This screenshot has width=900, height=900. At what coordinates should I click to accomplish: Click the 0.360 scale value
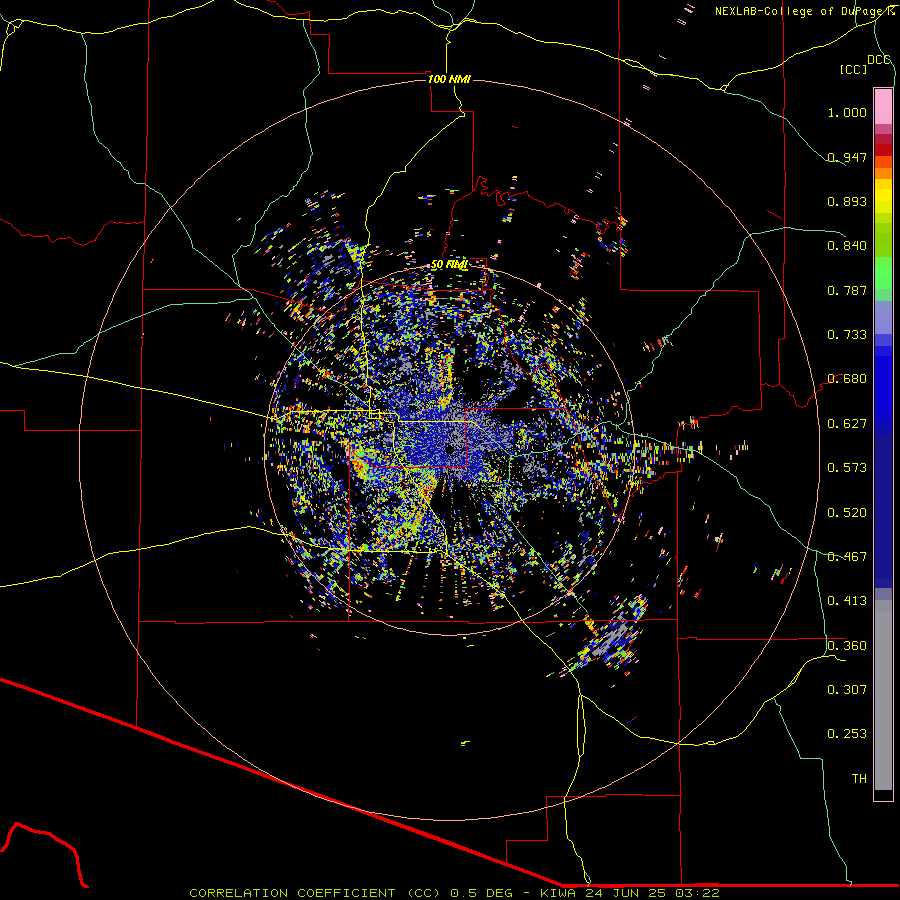click(x=847, y=646)
